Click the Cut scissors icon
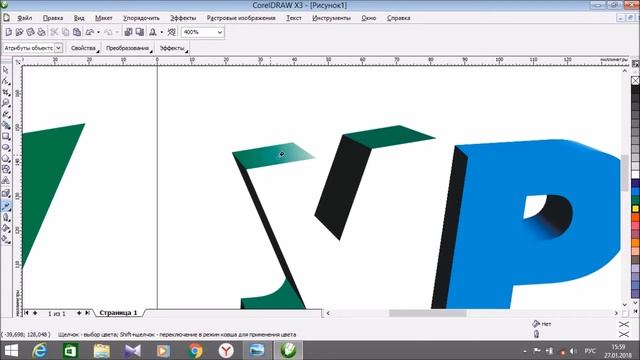 (54, 32)
